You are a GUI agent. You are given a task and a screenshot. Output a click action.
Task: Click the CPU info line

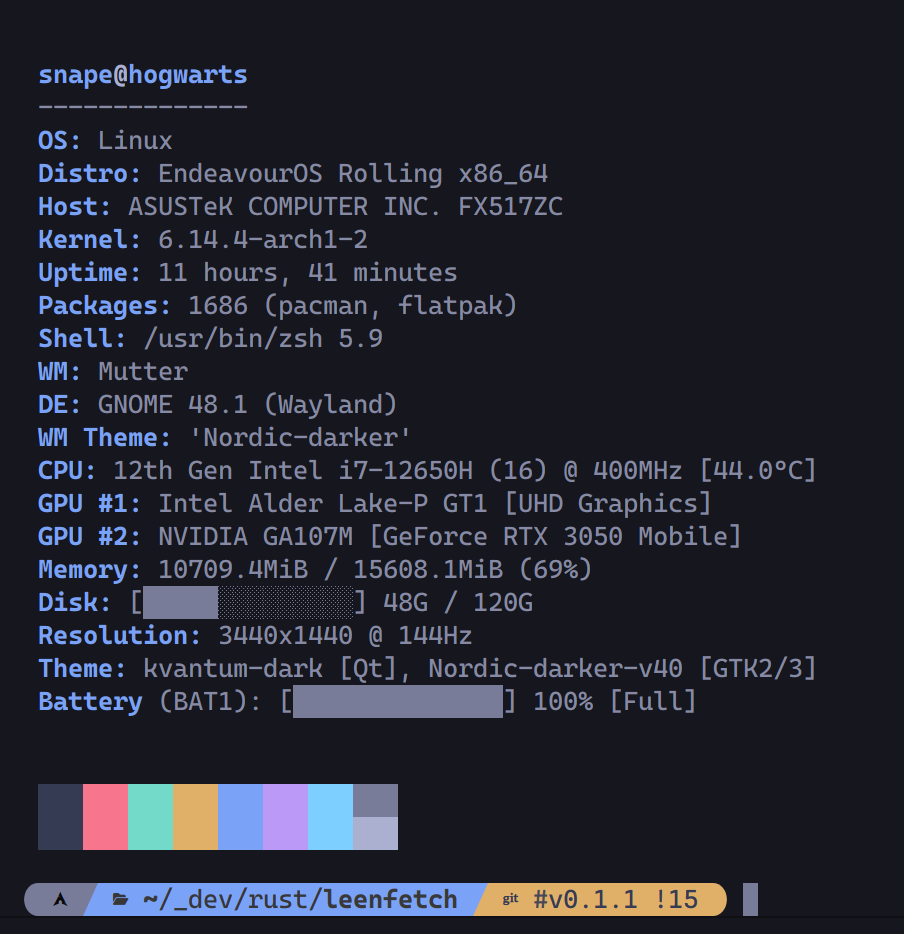[427, 471]
